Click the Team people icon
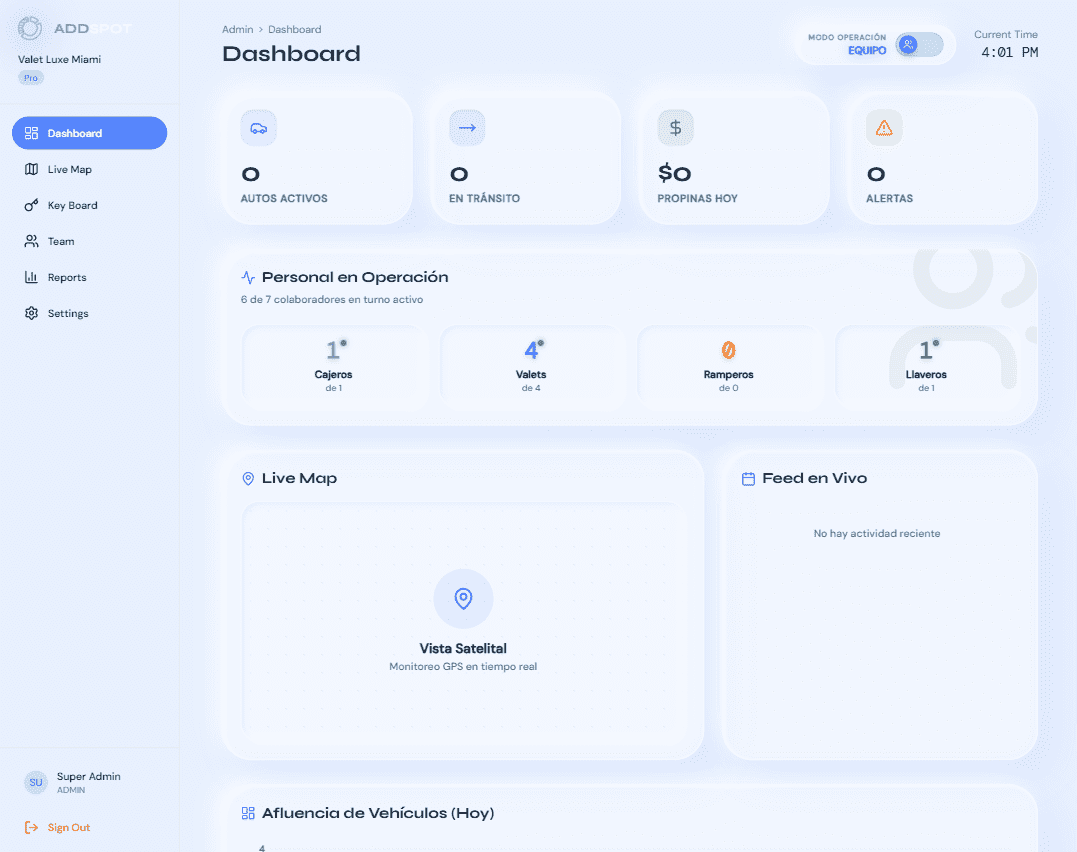The height and width of the screenshot is (852, 1077). (31, 241)
